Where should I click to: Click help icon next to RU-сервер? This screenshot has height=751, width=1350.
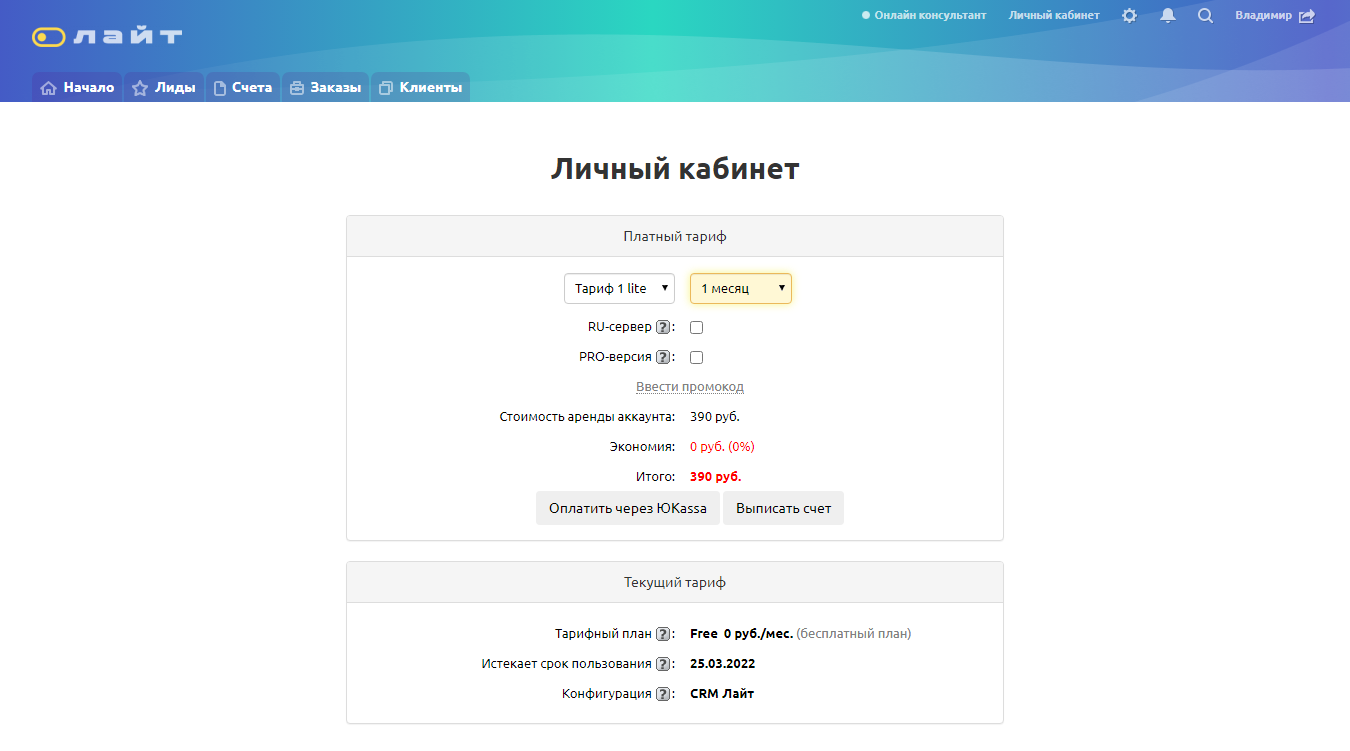(x=662, y=327)
